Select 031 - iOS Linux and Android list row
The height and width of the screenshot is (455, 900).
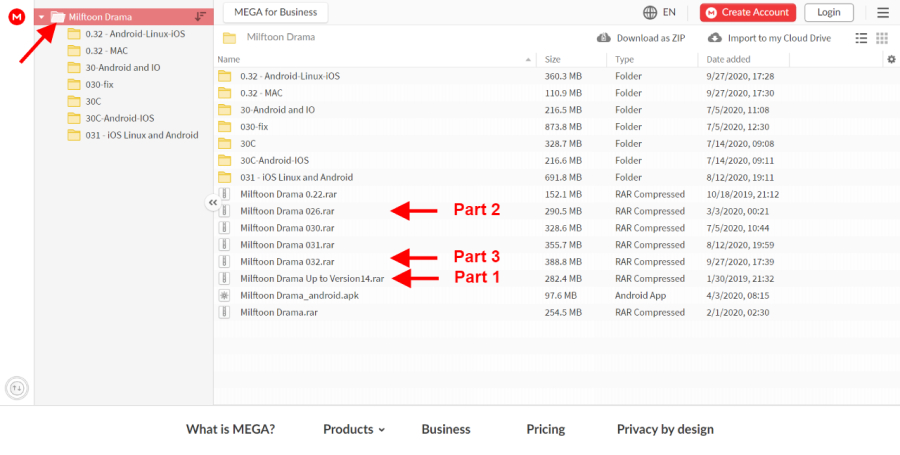click(x=557, y=177)
